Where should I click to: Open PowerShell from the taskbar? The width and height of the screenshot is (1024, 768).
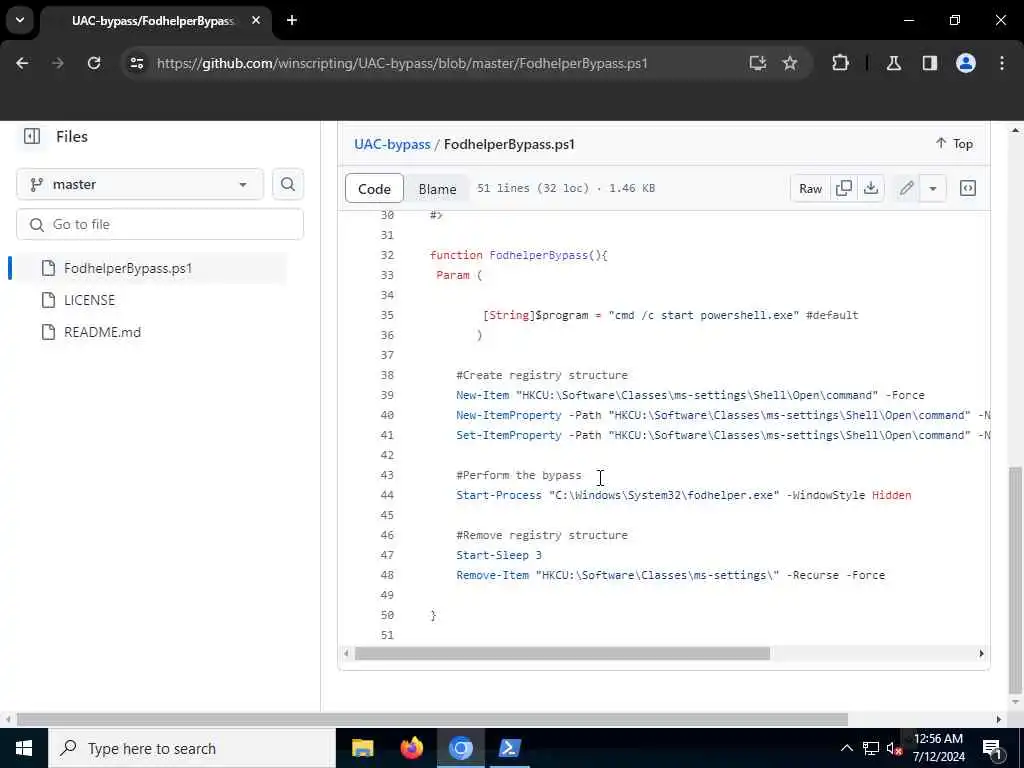pyautogui.click(x=509, y=748)
